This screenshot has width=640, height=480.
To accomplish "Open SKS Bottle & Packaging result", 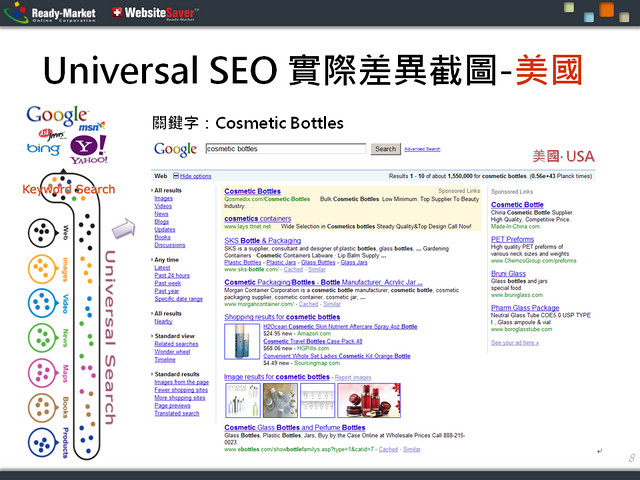I will [x=262, y=241].
